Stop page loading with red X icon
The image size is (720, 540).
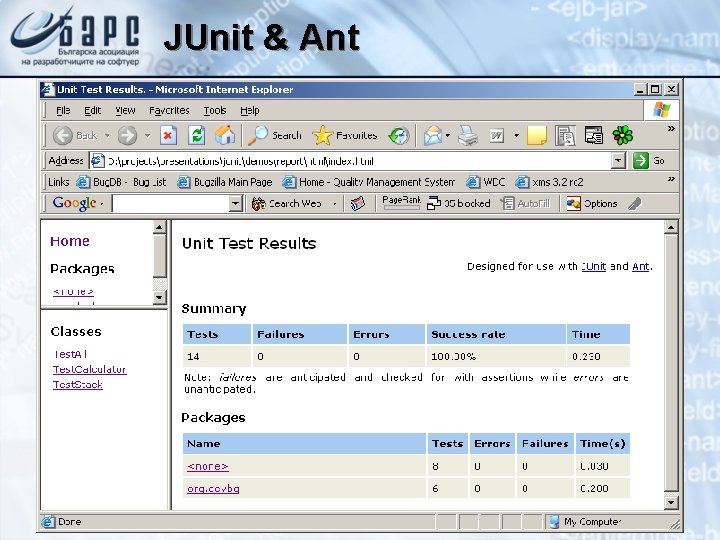pos(169,135)
